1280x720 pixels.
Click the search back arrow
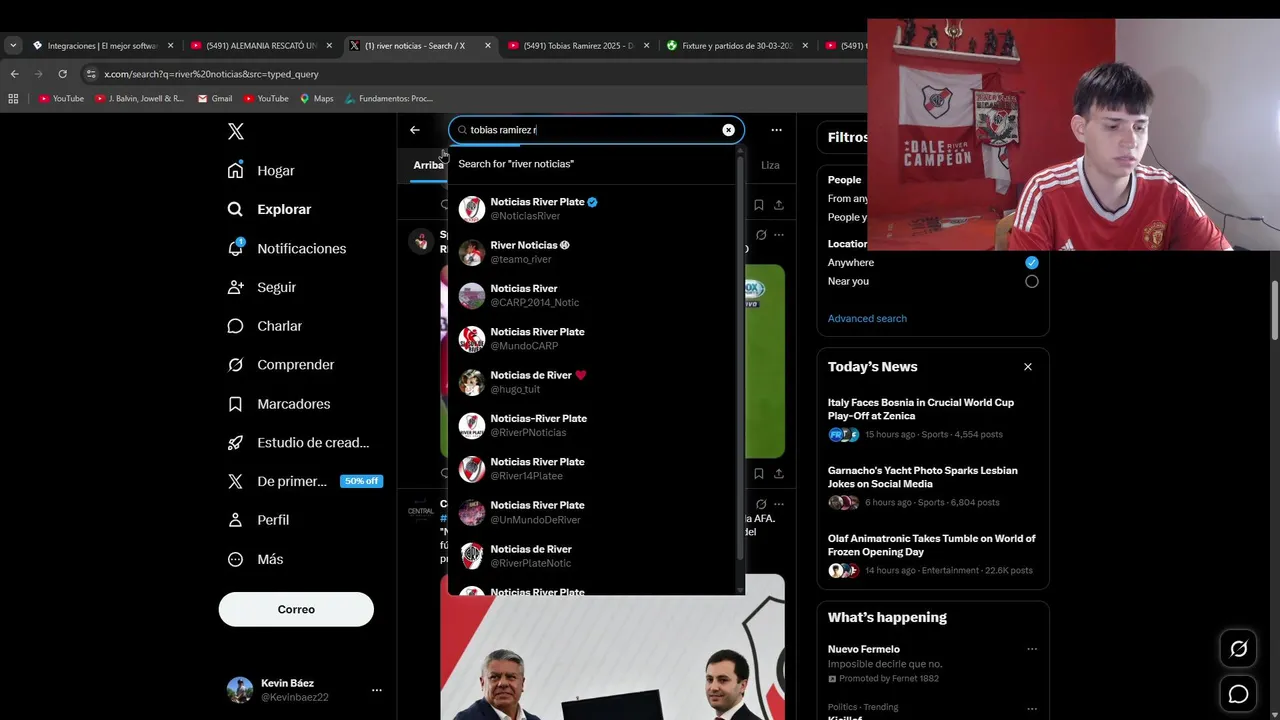pyautogui.click(x=415, y=130)
